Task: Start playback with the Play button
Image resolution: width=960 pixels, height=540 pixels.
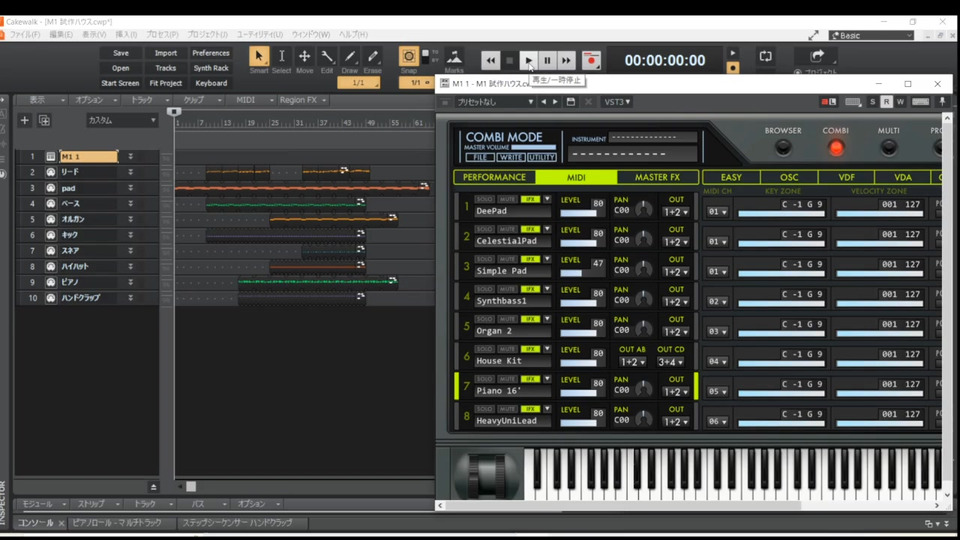Action: 528,61
